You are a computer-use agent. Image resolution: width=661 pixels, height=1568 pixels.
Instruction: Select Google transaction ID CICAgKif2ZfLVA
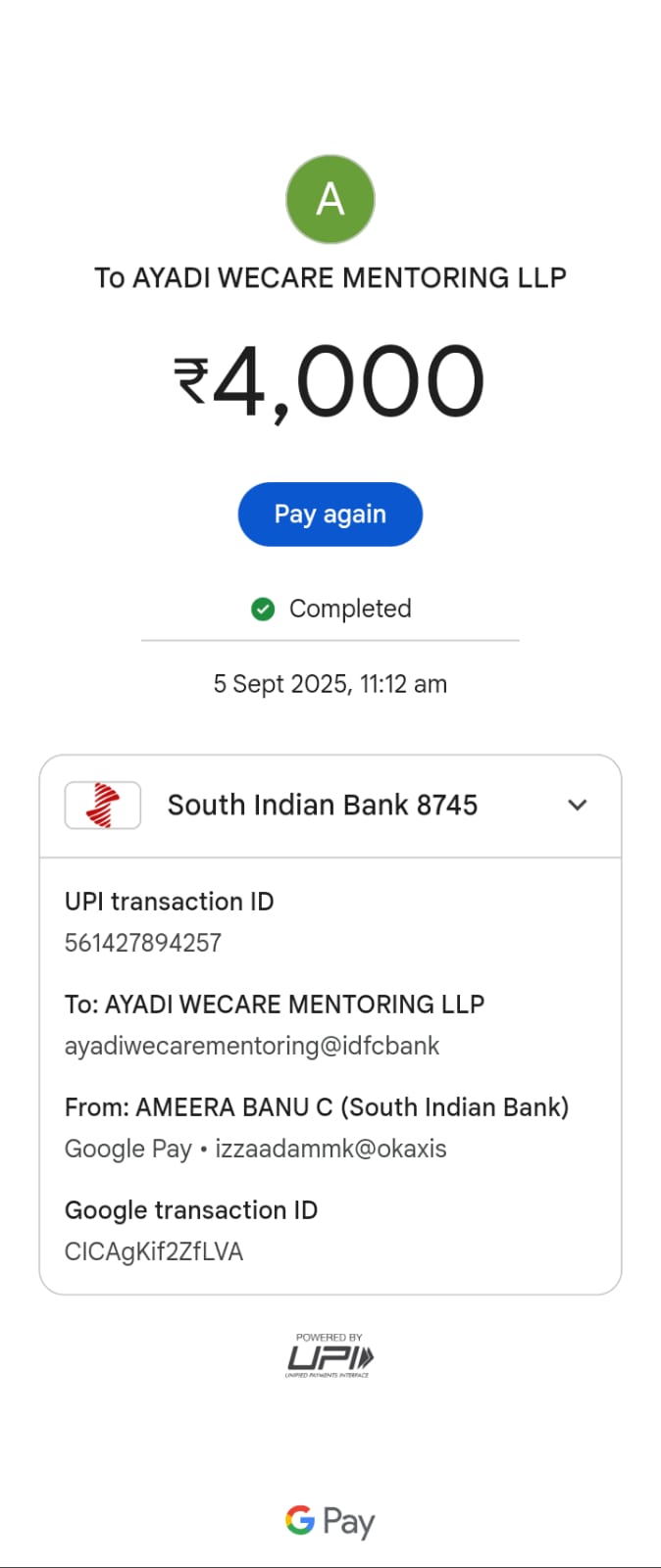pyautogui.click(x=154, y=1251)
